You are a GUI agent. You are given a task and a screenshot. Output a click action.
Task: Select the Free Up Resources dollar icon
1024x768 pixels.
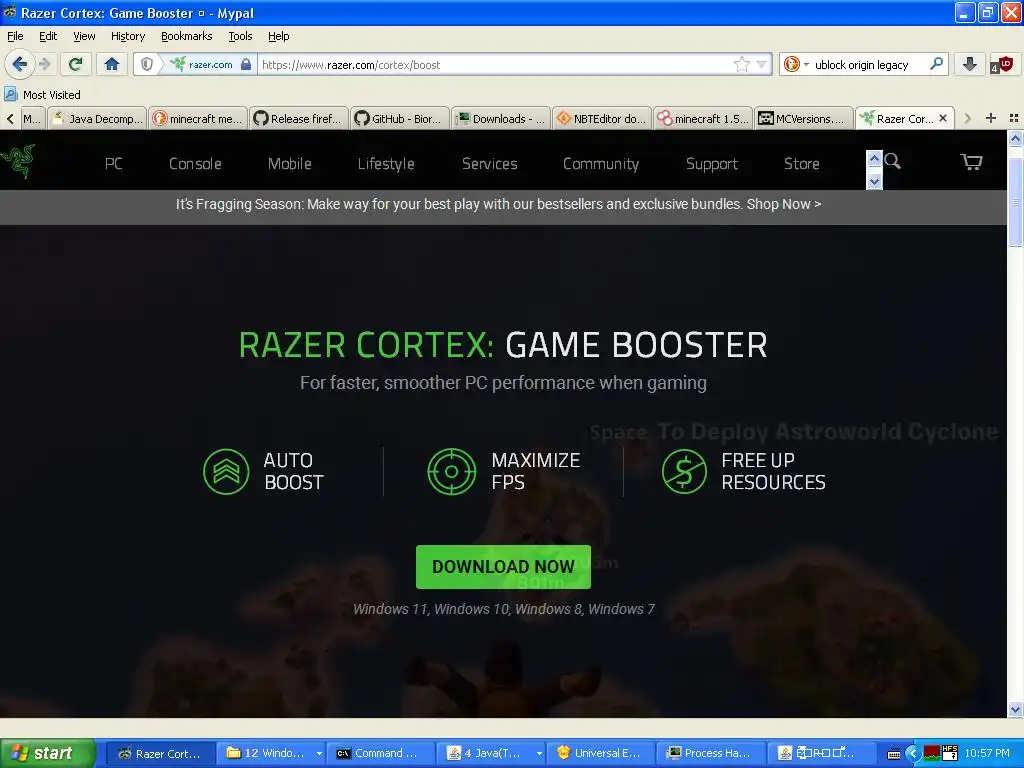pyautogui.click(x=684, y=472)
